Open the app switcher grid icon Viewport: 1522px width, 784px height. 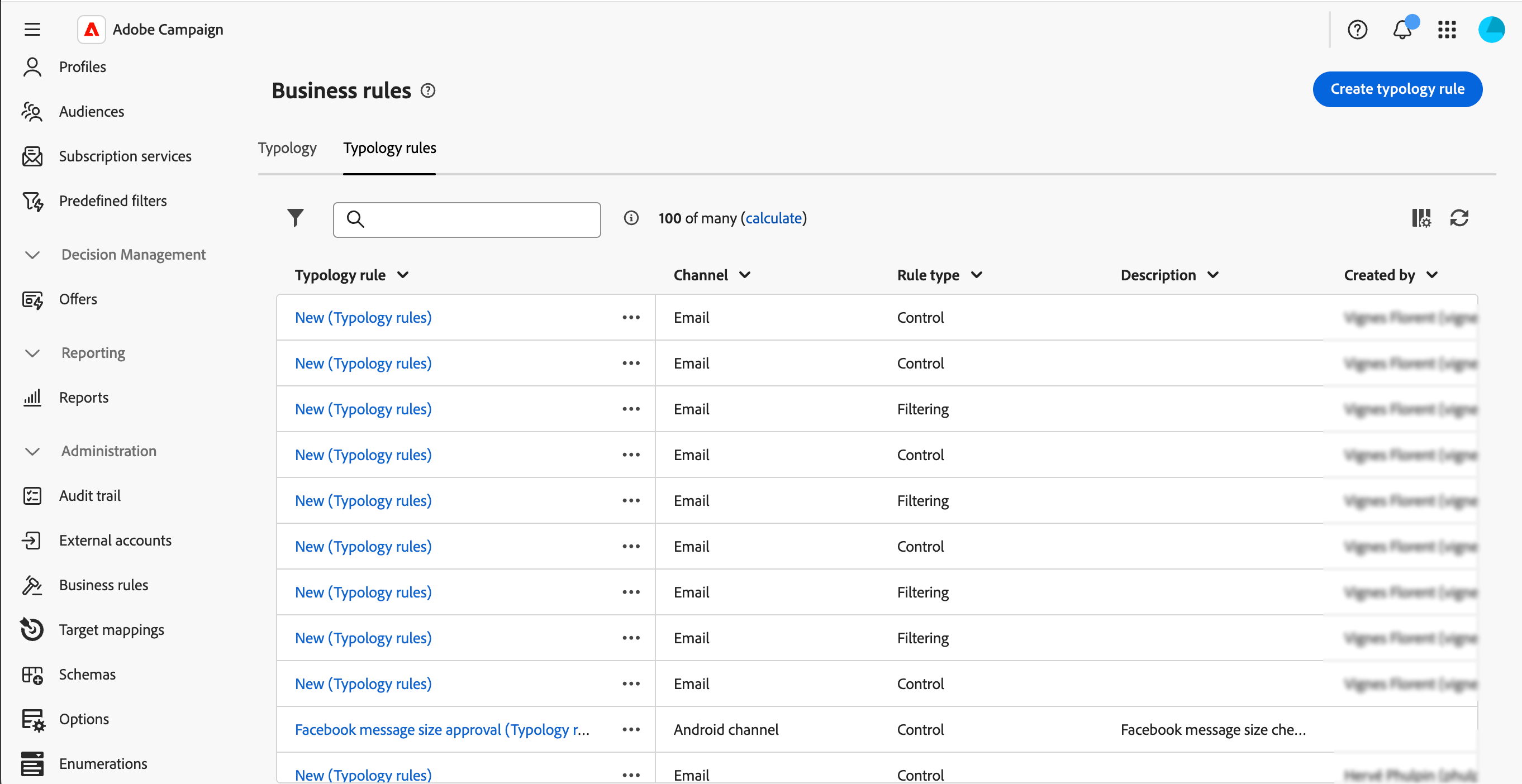1447,30
